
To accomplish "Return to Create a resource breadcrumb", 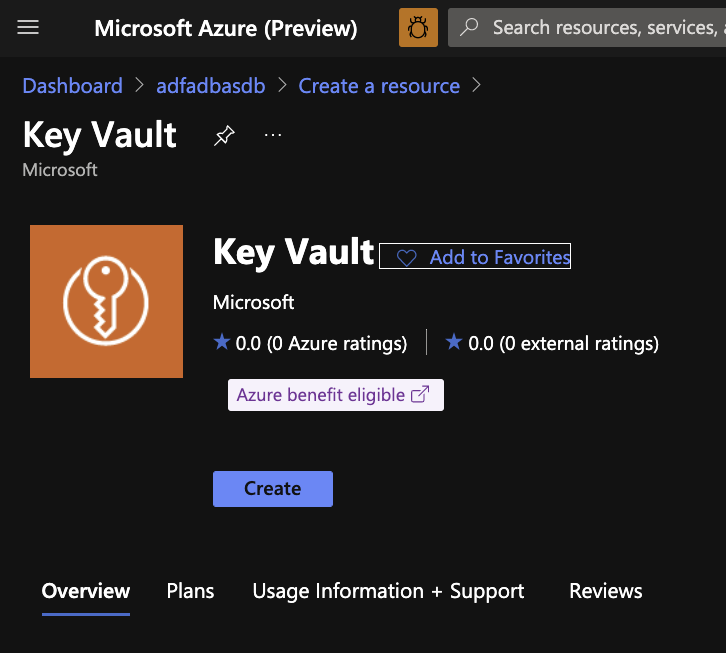I will pyautogui.click(x=379, y=86).
